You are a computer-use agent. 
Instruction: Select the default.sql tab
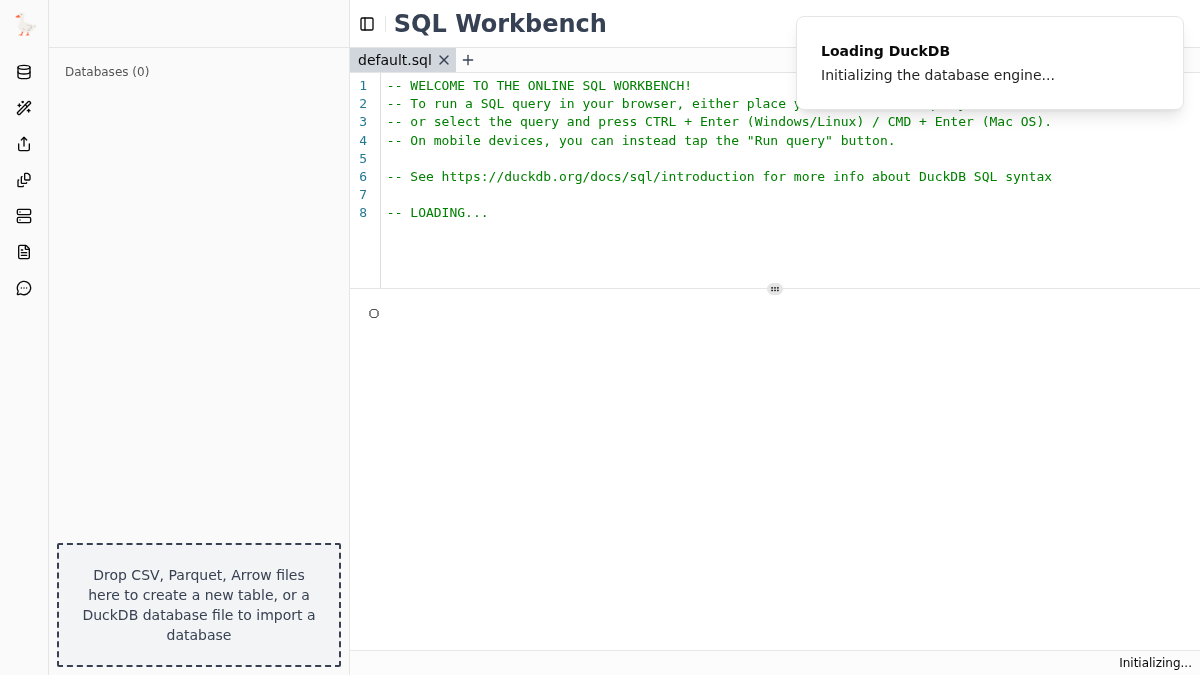point(395,60)
